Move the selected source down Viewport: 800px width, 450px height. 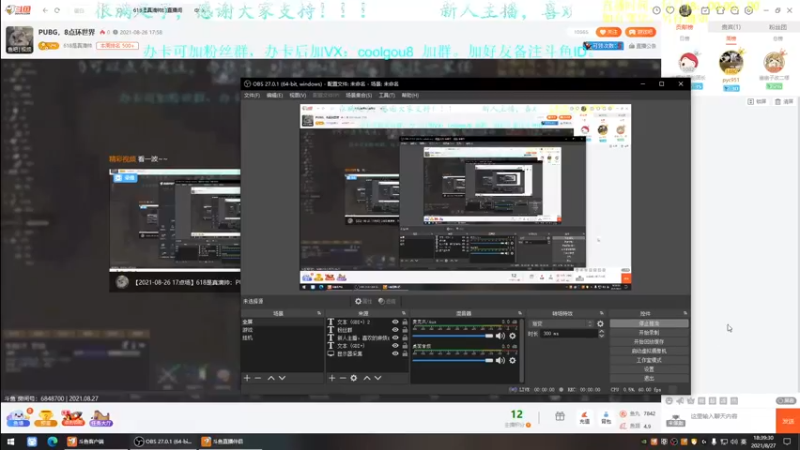[x=378, y=378]
